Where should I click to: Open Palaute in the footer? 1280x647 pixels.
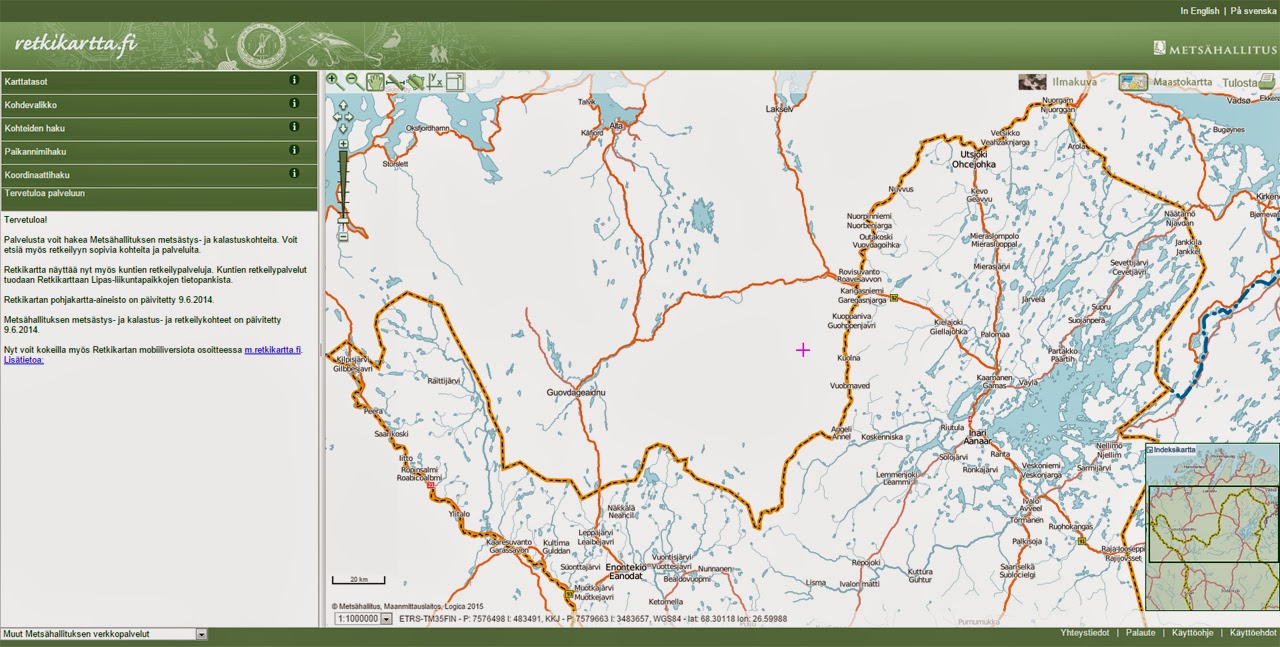(1140, 633)
